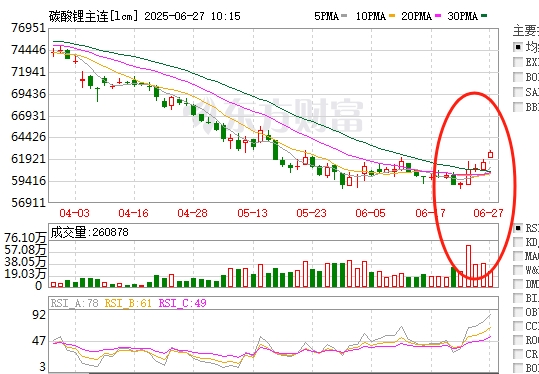539x374 pixels.
Task: Select the OB (OBV) indicator box
Action: 518,312
